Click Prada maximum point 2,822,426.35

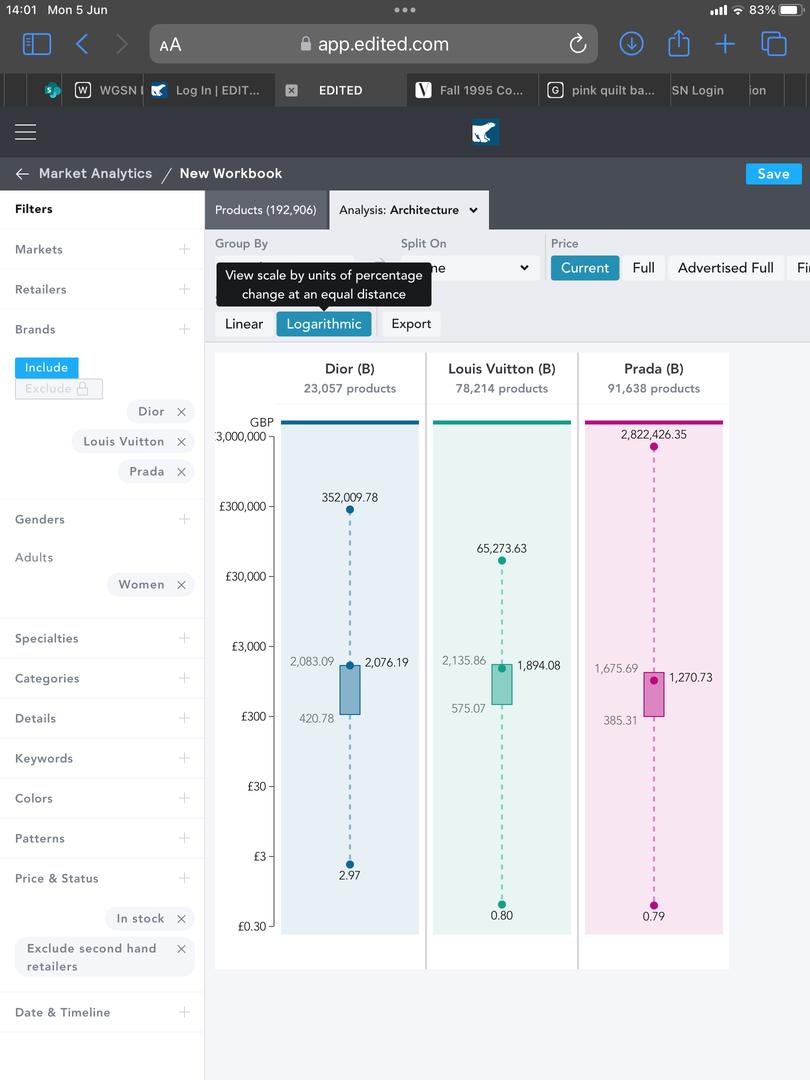click(654, 446)
